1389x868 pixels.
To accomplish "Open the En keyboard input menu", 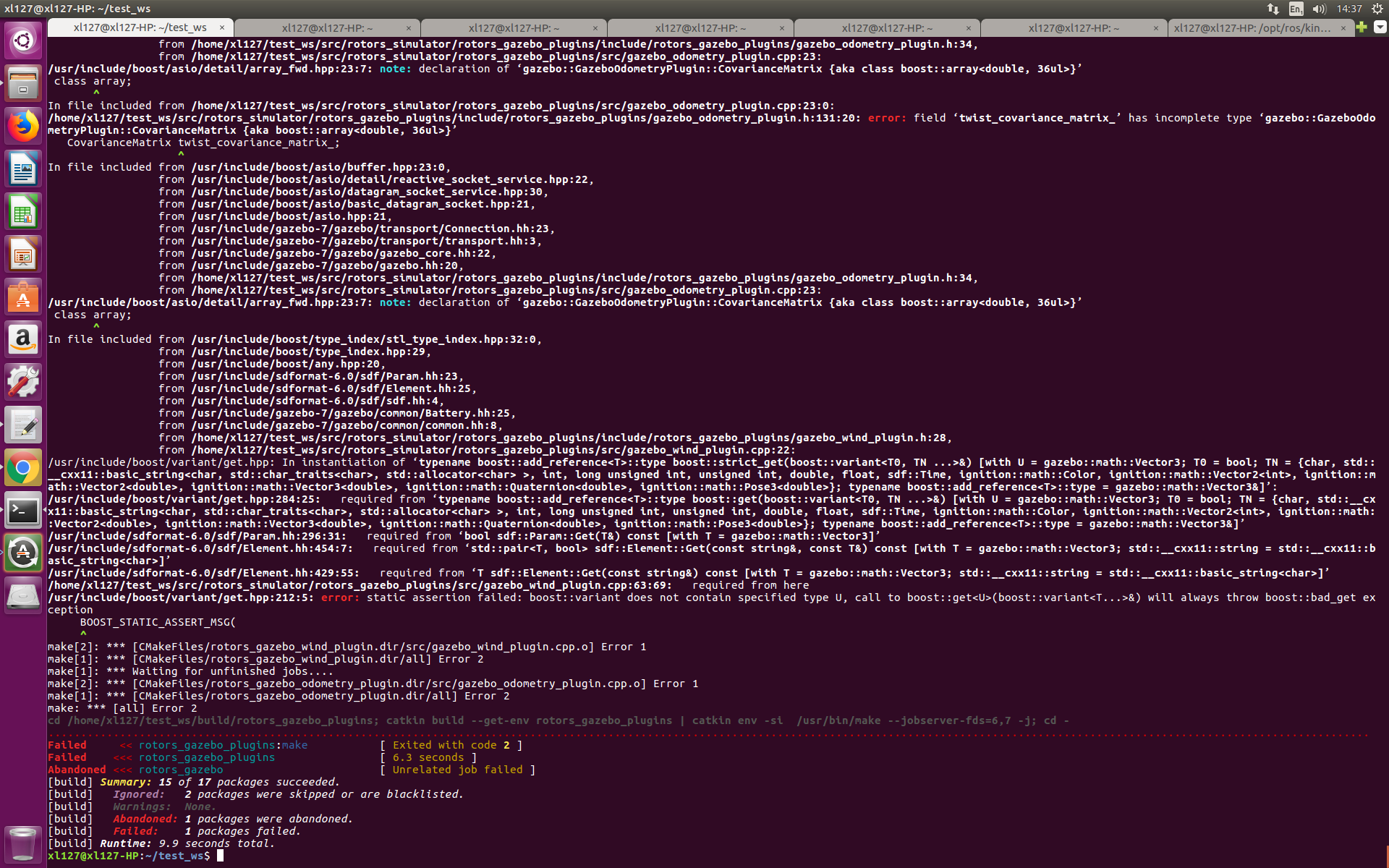I will pyautogui.click(x=1296, y=9).
